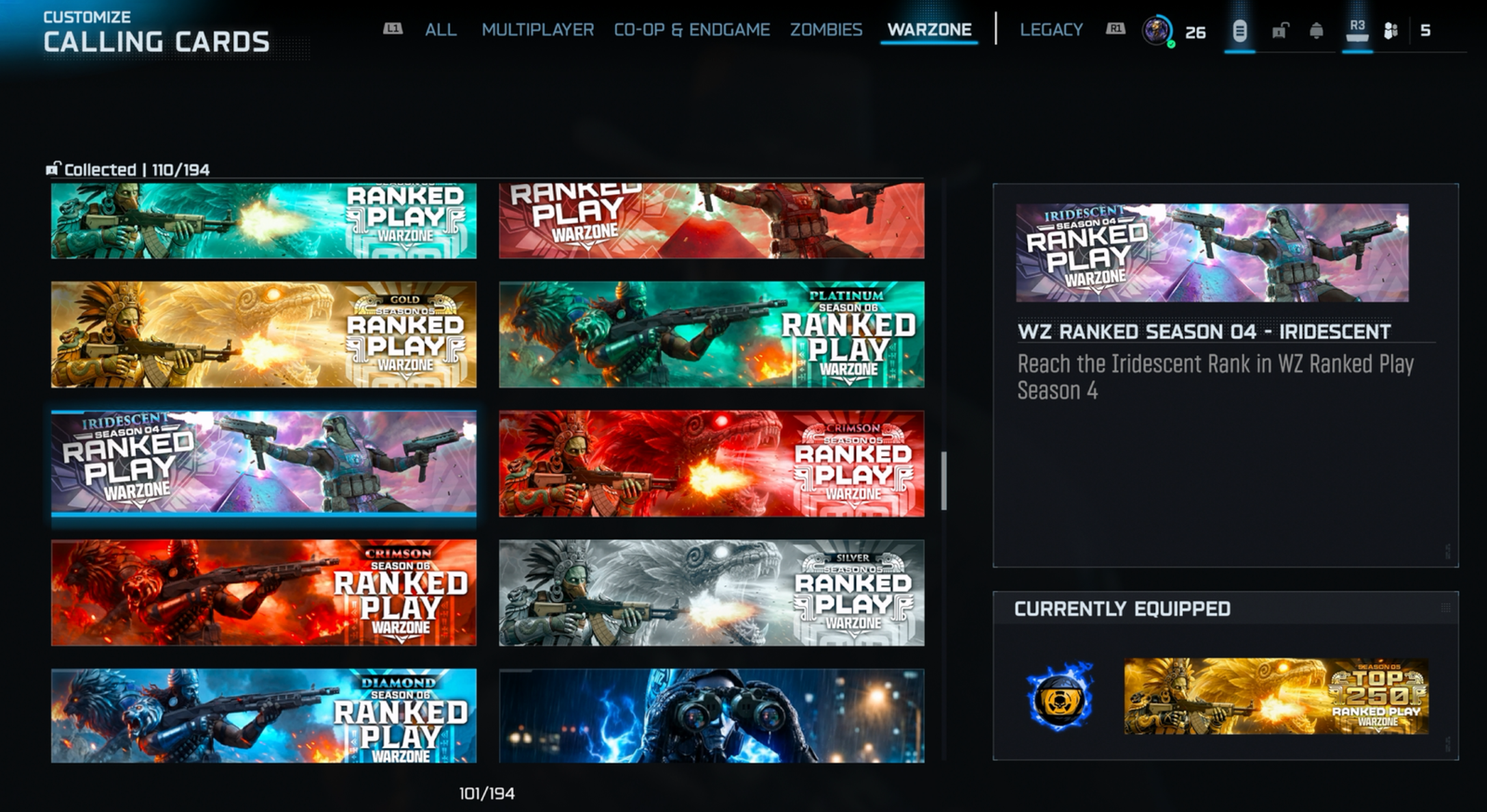Click the player level number 26
The height and width of the screenshot is (812, 1487).
(x=1195, y=32)
